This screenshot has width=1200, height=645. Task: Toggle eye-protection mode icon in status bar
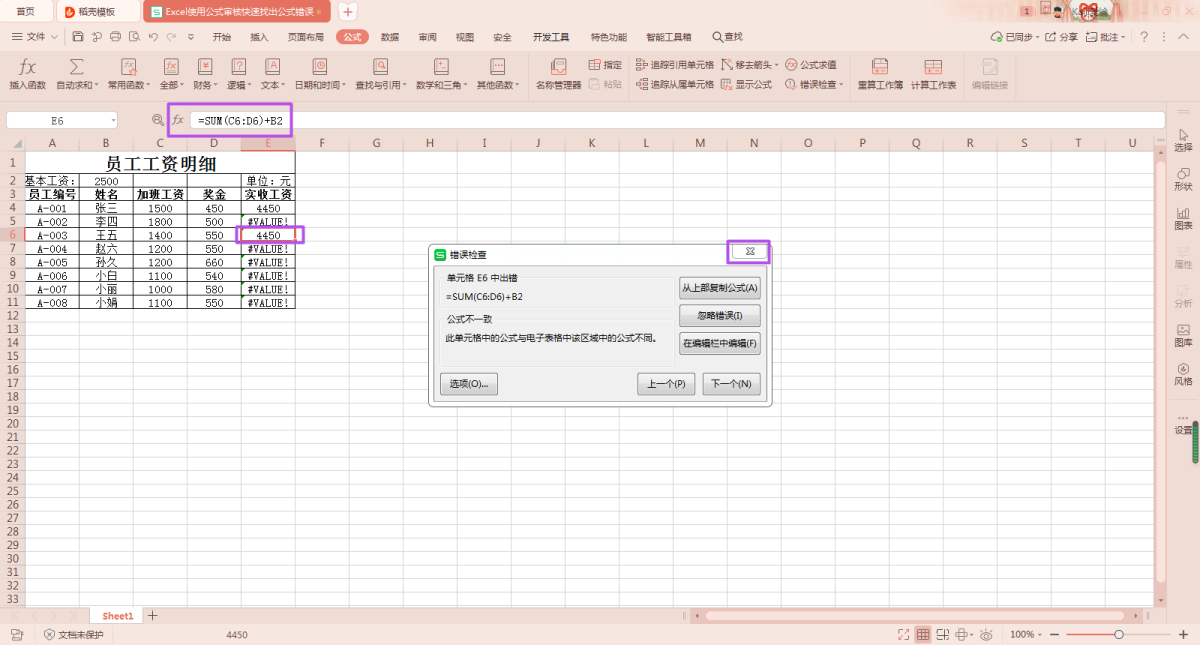coord(986,635)
